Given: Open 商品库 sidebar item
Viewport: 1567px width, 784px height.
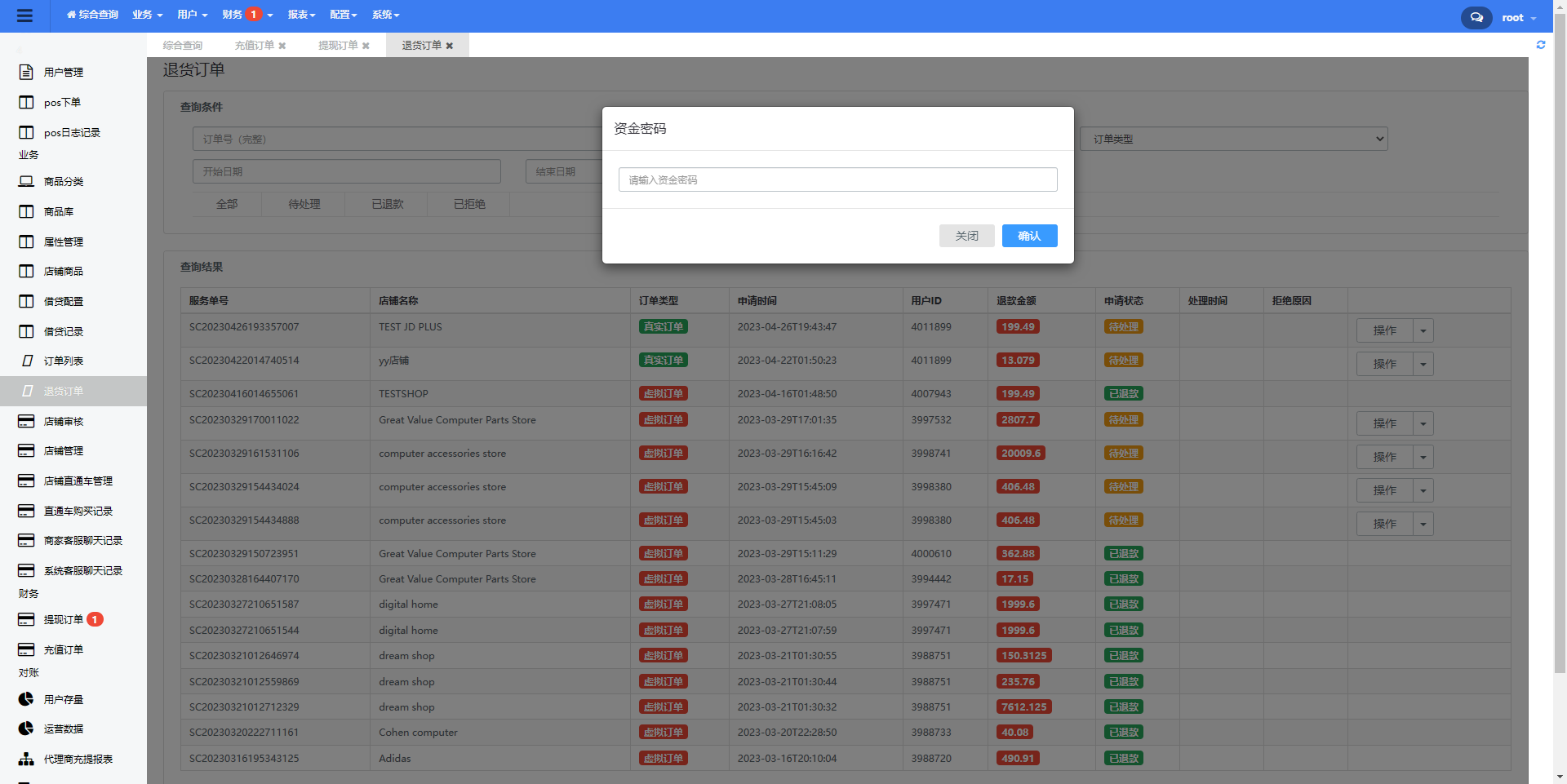Looking at the screenshot, I should coord(59,211).
